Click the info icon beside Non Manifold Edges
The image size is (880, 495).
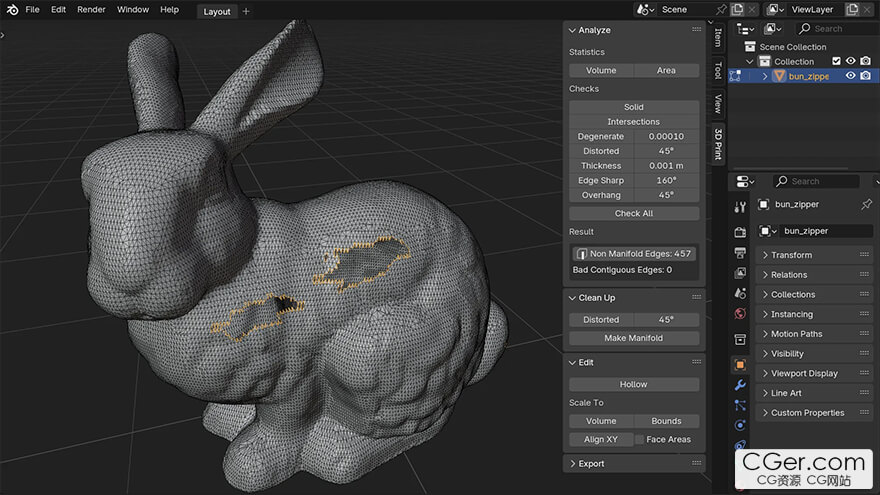[x=582, y=254]
